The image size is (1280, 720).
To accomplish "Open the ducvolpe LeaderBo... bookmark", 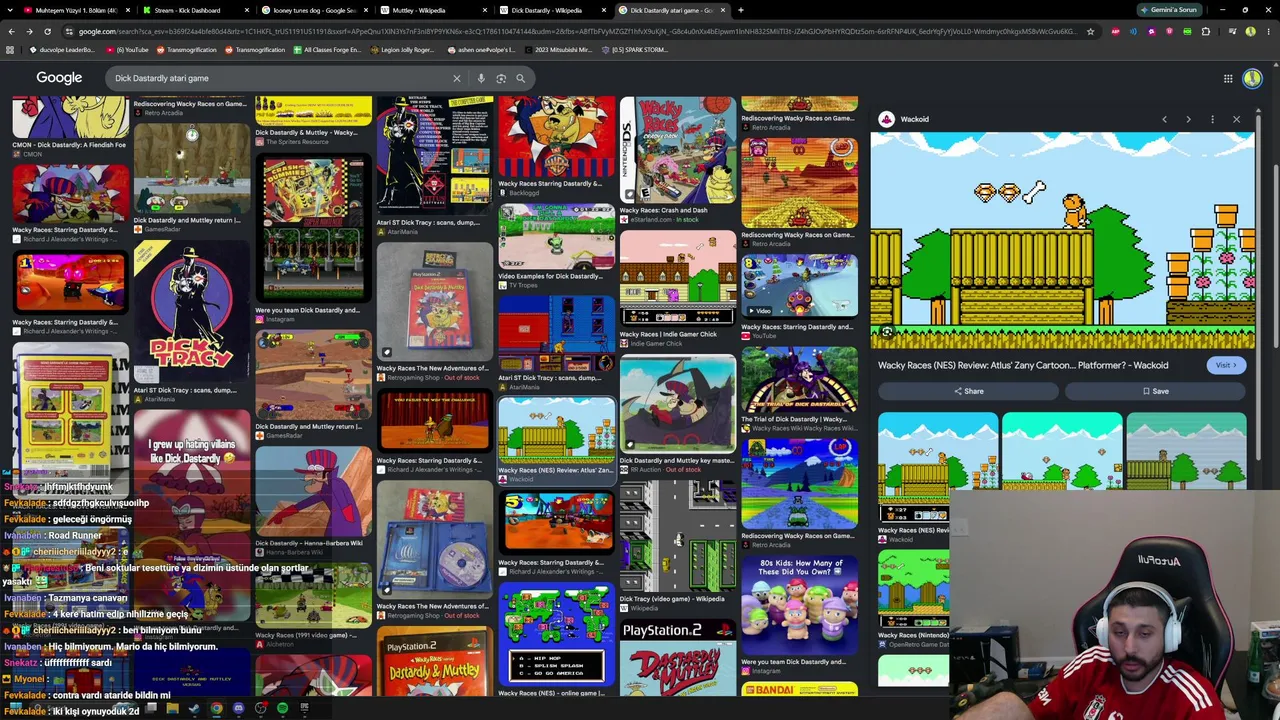I will tap(62, 50).
